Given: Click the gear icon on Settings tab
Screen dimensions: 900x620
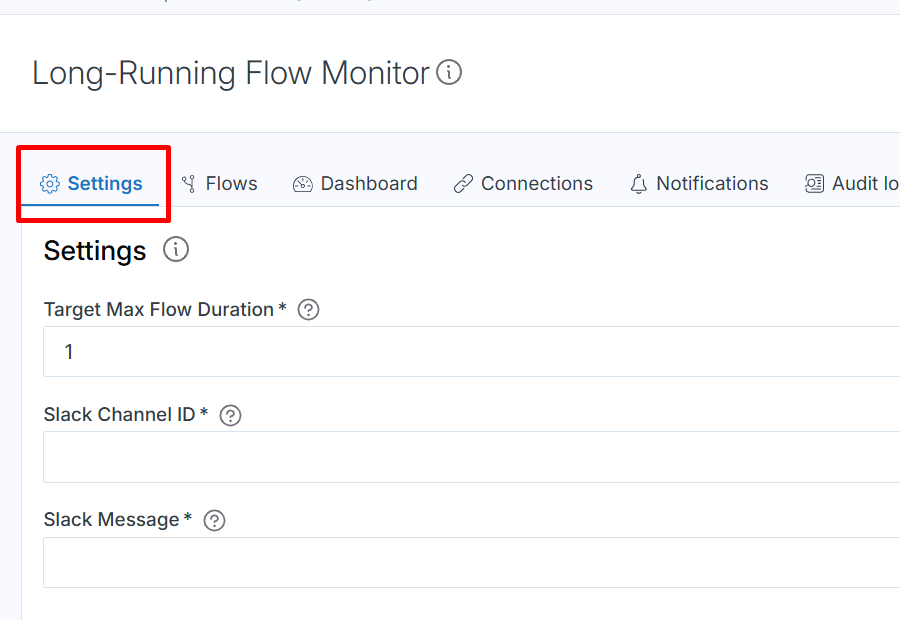Looking at the screenshot, I should tap(50, 184).
